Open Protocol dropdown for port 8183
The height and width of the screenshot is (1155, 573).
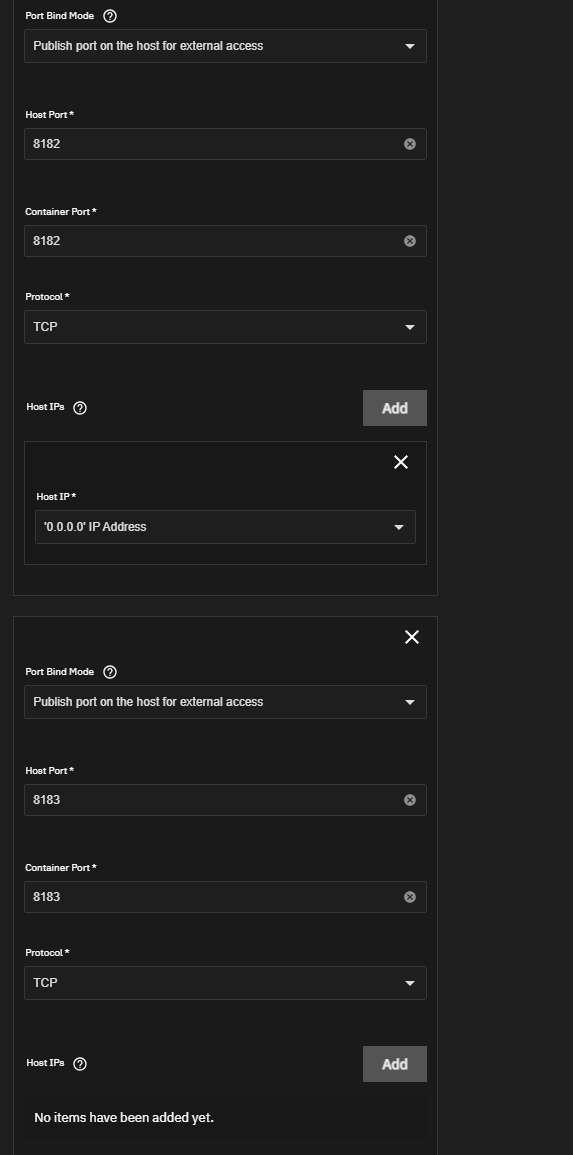(x=225, y=983)
